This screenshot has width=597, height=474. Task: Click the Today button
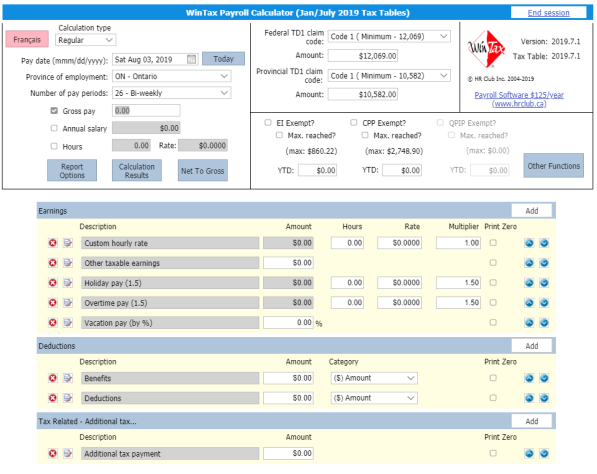[223, 59]
